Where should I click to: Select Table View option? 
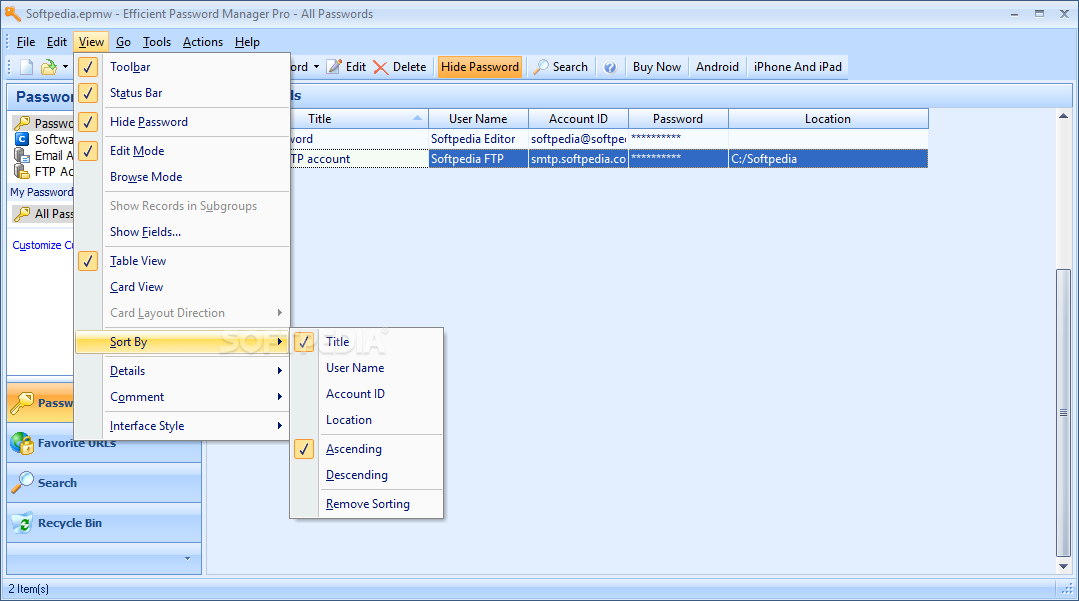(x=182, y=261)
